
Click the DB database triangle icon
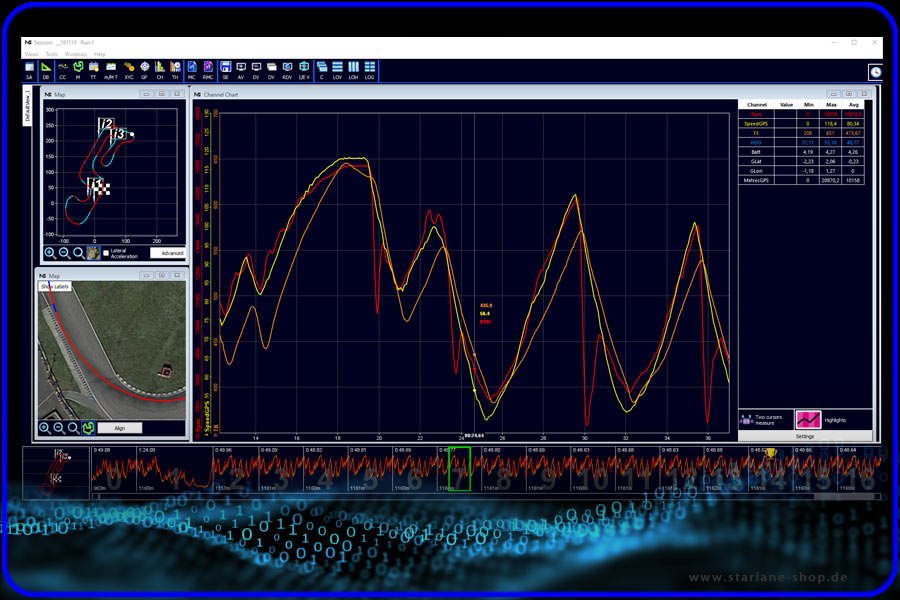pos(46,71)
